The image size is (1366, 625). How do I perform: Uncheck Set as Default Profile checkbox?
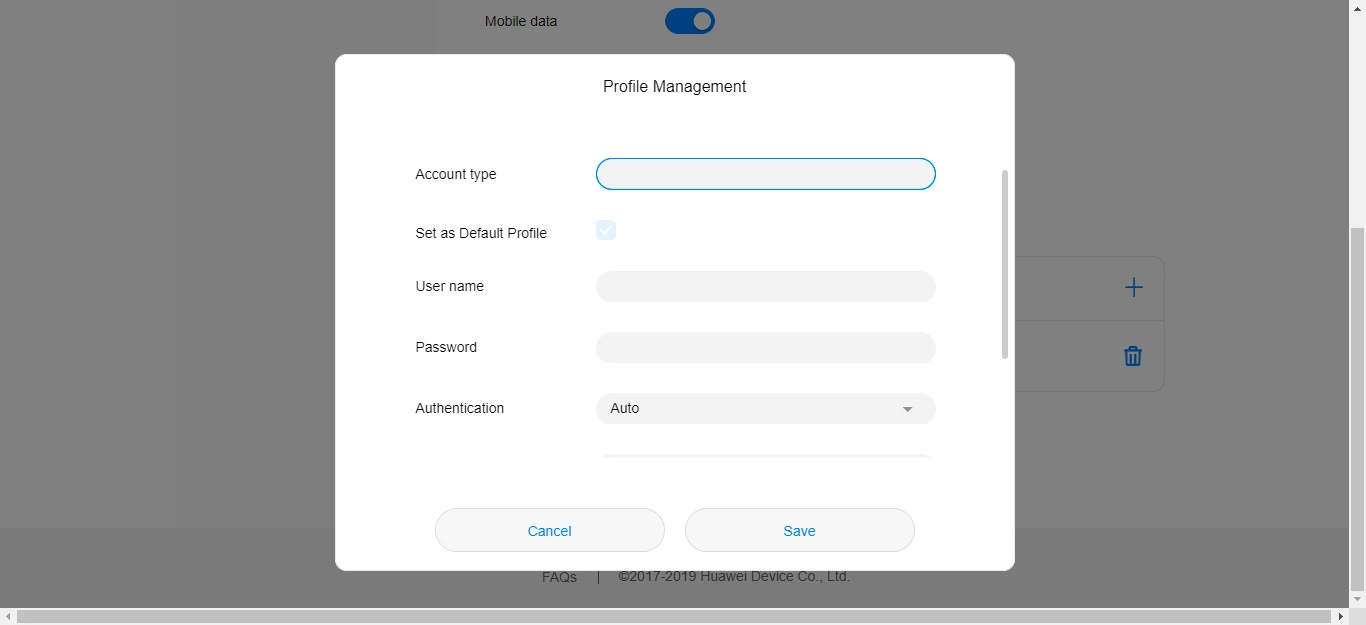(606, 230)
